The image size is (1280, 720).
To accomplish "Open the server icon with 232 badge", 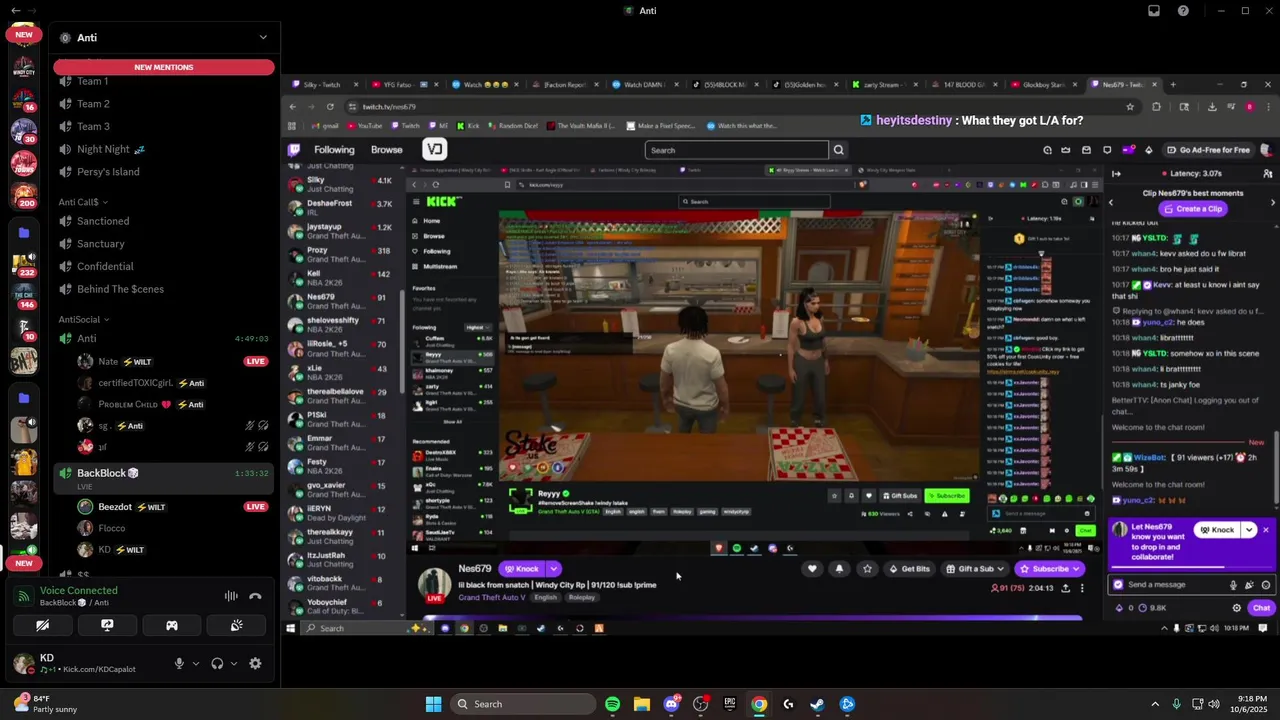I will pyautogui.click(x=23, y=265).
